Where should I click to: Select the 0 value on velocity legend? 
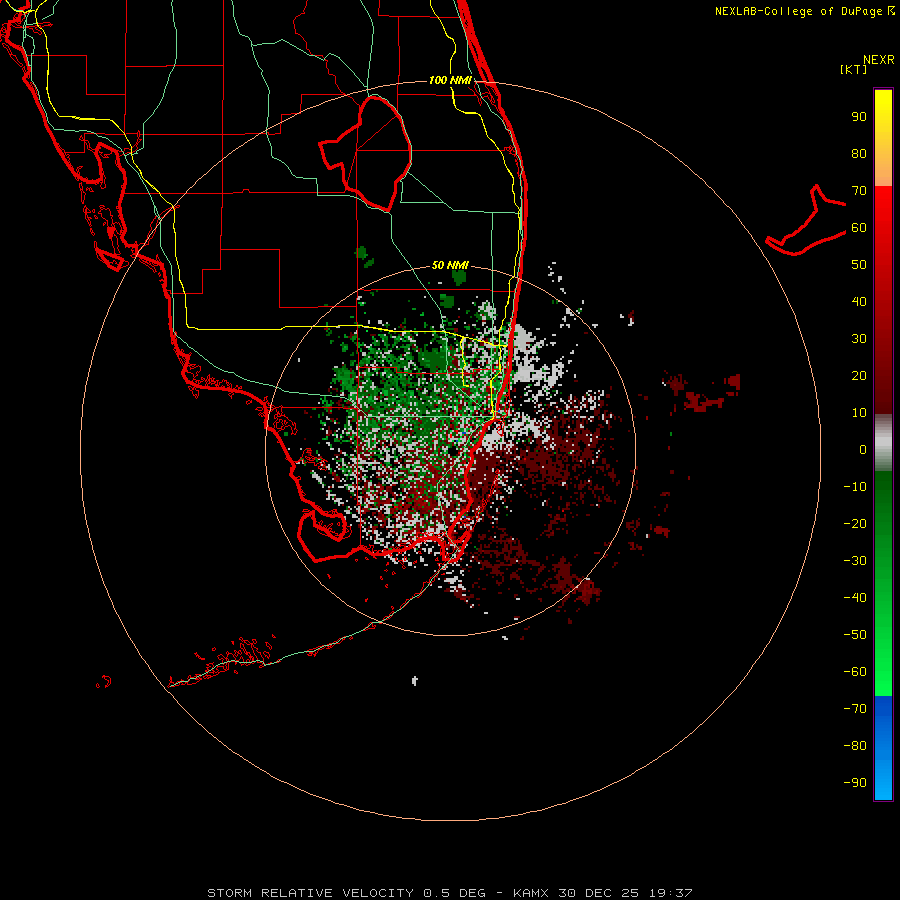[863, 450]
